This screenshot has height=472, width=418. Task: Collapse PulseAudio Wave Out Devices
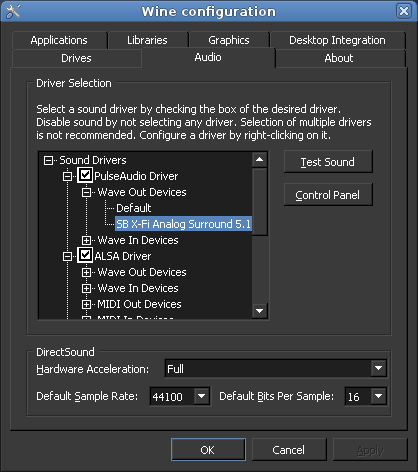pyautogui.click(x=86, y=192)
